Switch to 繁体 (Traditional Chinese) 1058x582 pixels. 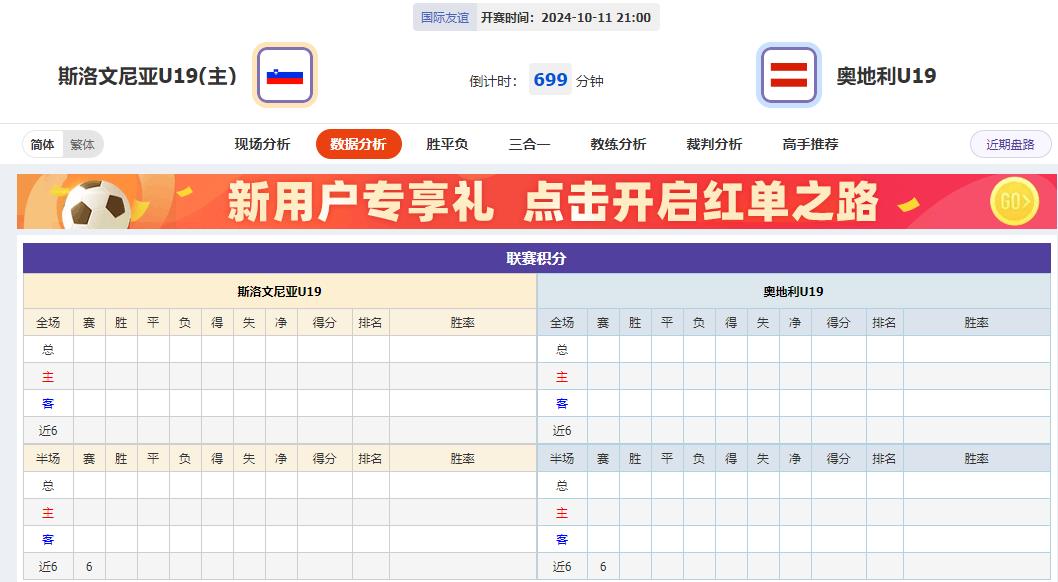81,144
